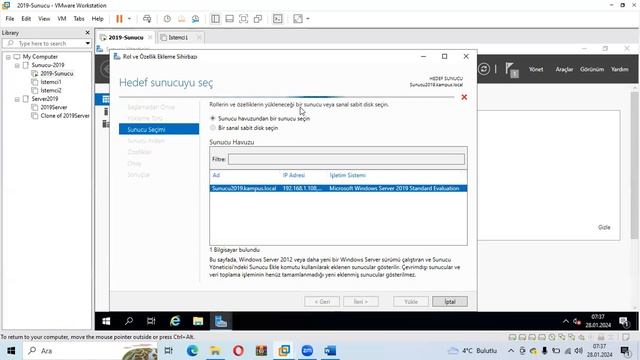
Task: Refresh Server Manager with the circular arrow icon
Action: pyautogui.click(x=484, y=69)
